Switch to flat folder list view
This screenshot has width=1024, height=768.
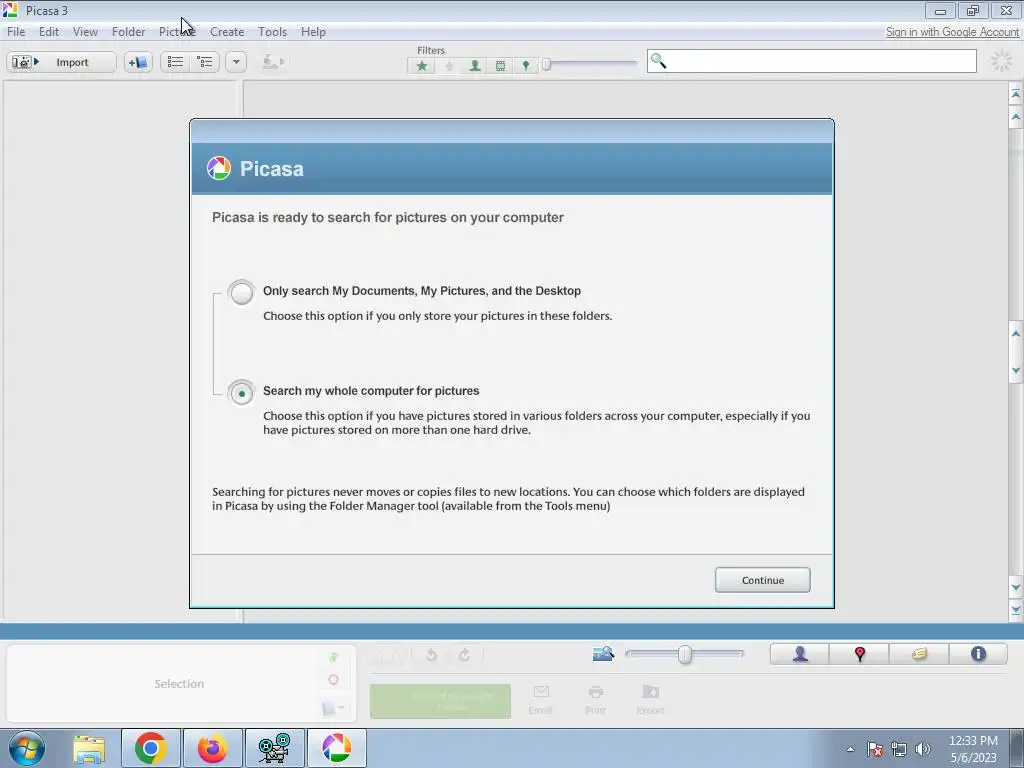(175, 62)
